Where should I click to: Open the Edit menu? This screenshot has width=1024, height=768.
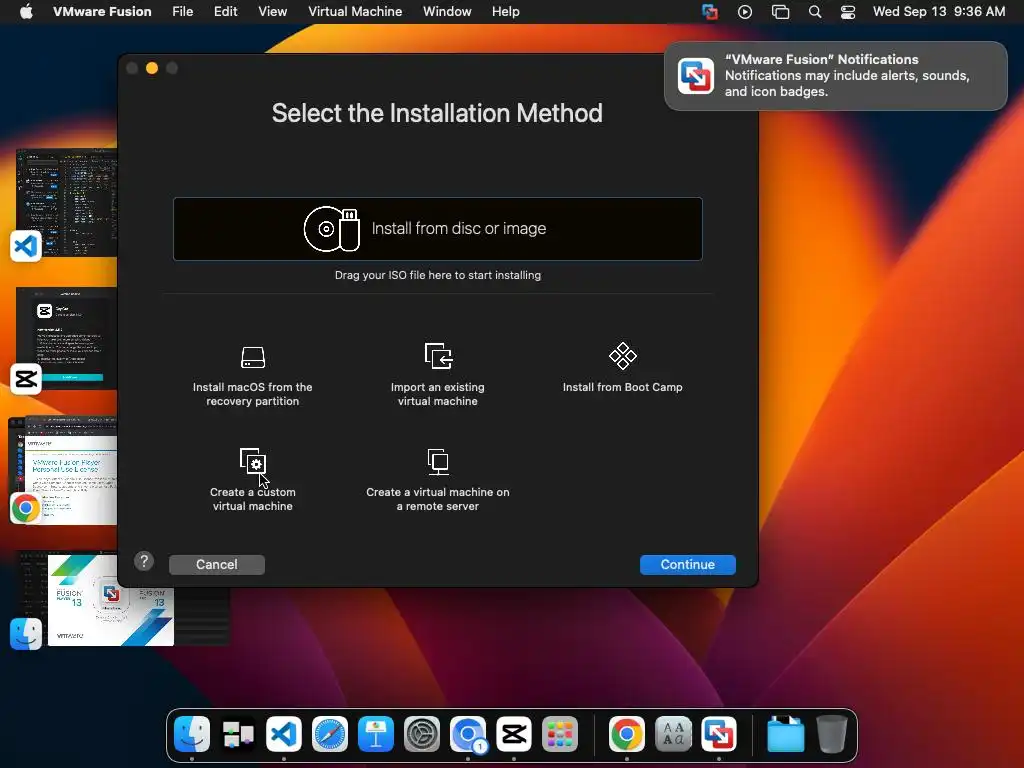point(225,12)
